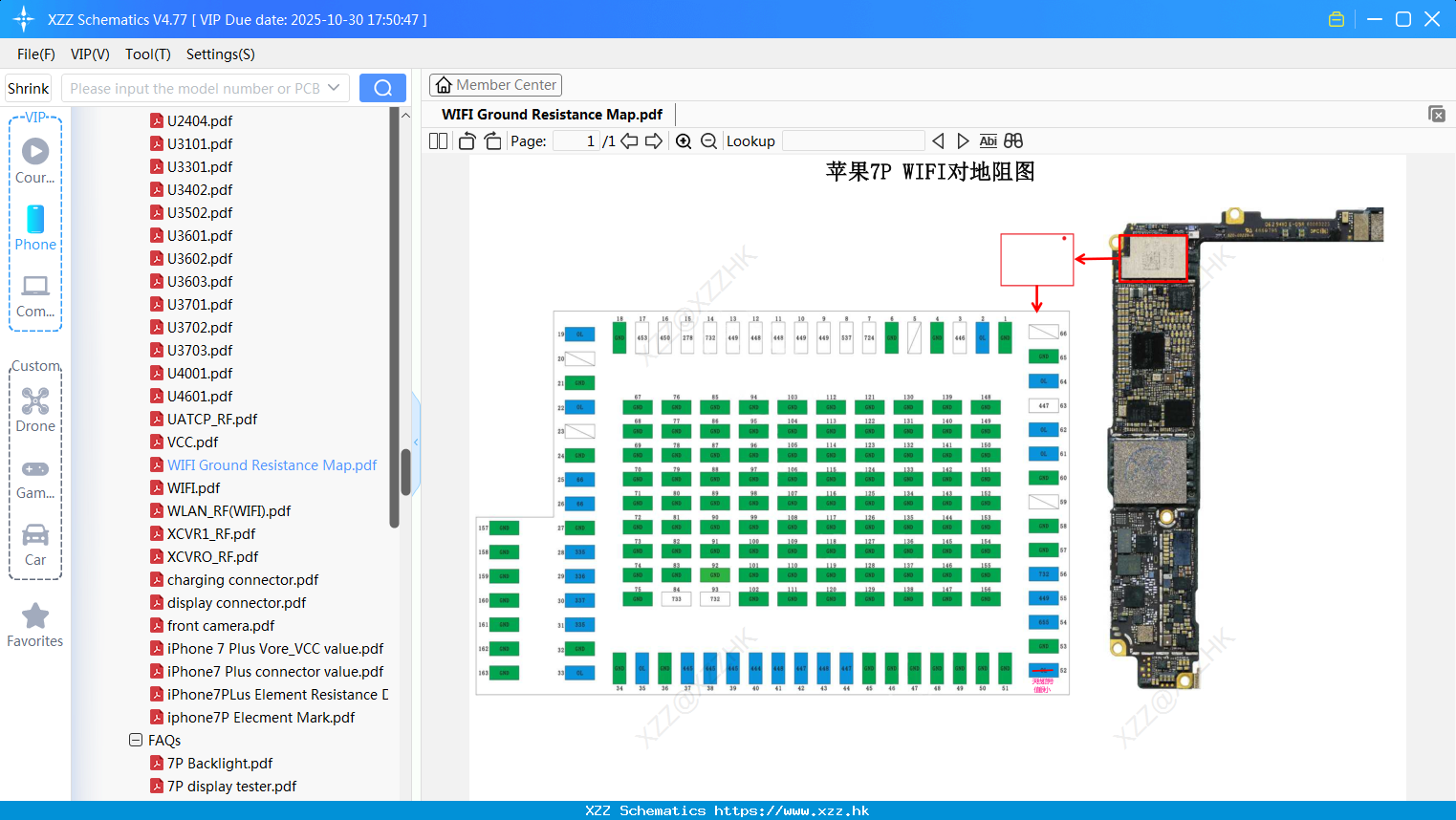The height and width of the screenshot is (820, 1456).
Task: Click the www.xzz.hk link in status bar
Action: coord(792,810)
